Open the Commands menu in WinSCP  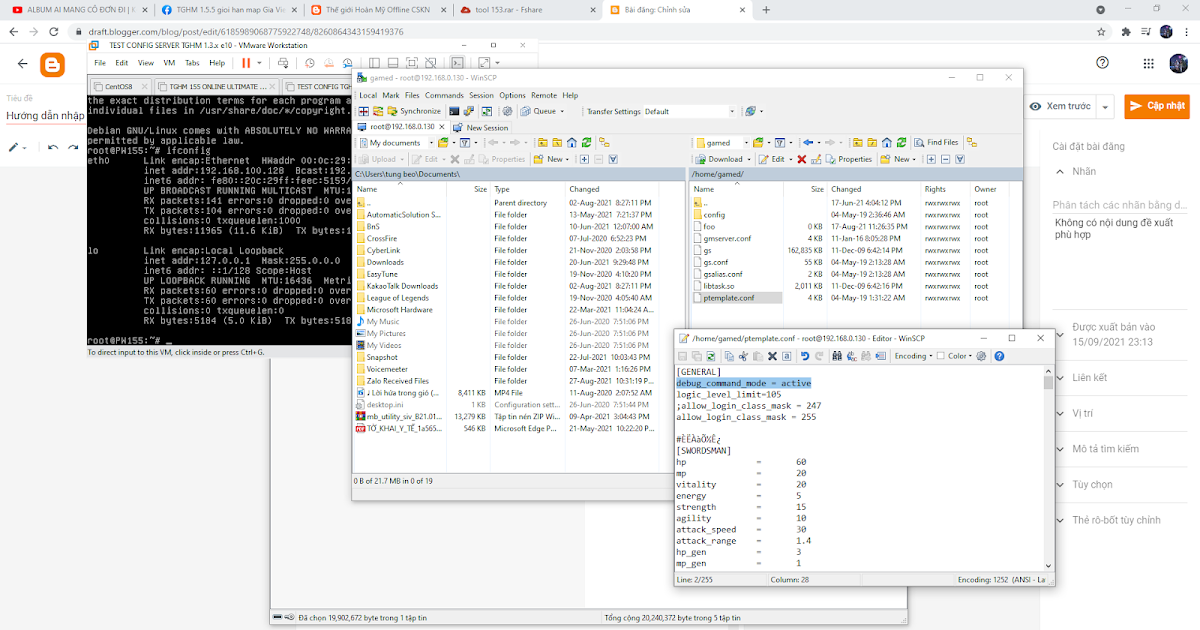point(444,95)
